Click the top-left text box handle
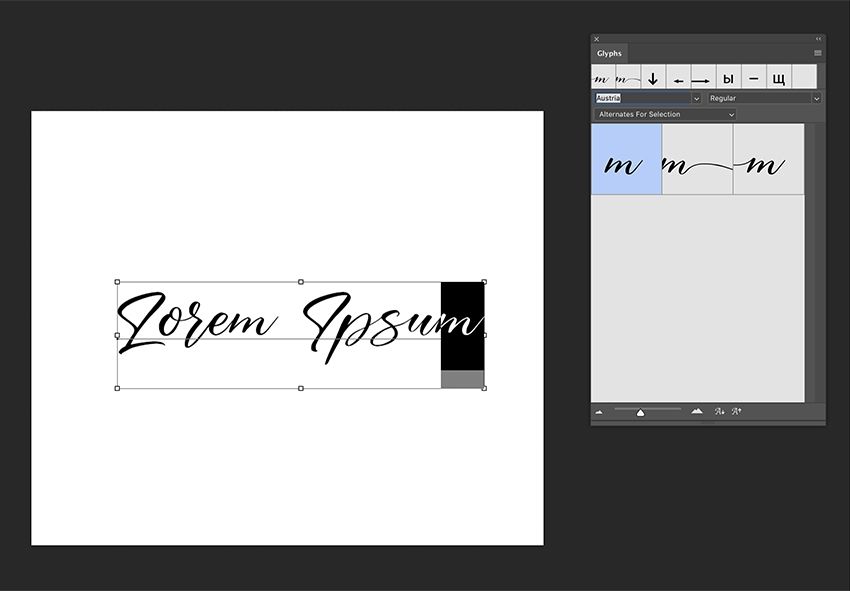This screenshot has width=850, height=591. click(118, 282)
